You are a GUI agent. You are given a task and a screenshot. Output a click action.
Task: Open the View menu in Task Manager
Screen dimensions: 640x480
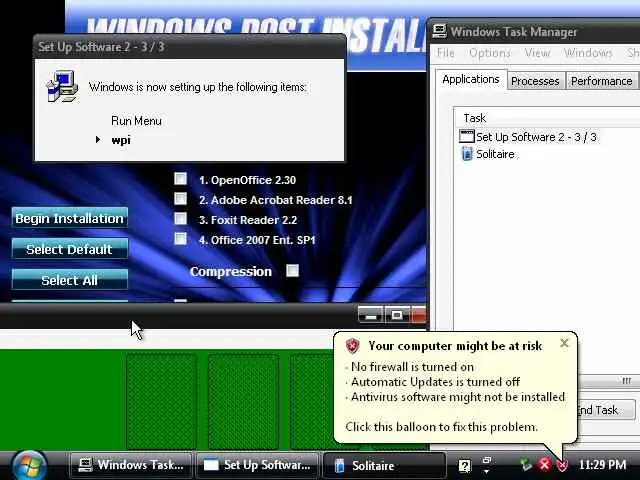[537, 53]
